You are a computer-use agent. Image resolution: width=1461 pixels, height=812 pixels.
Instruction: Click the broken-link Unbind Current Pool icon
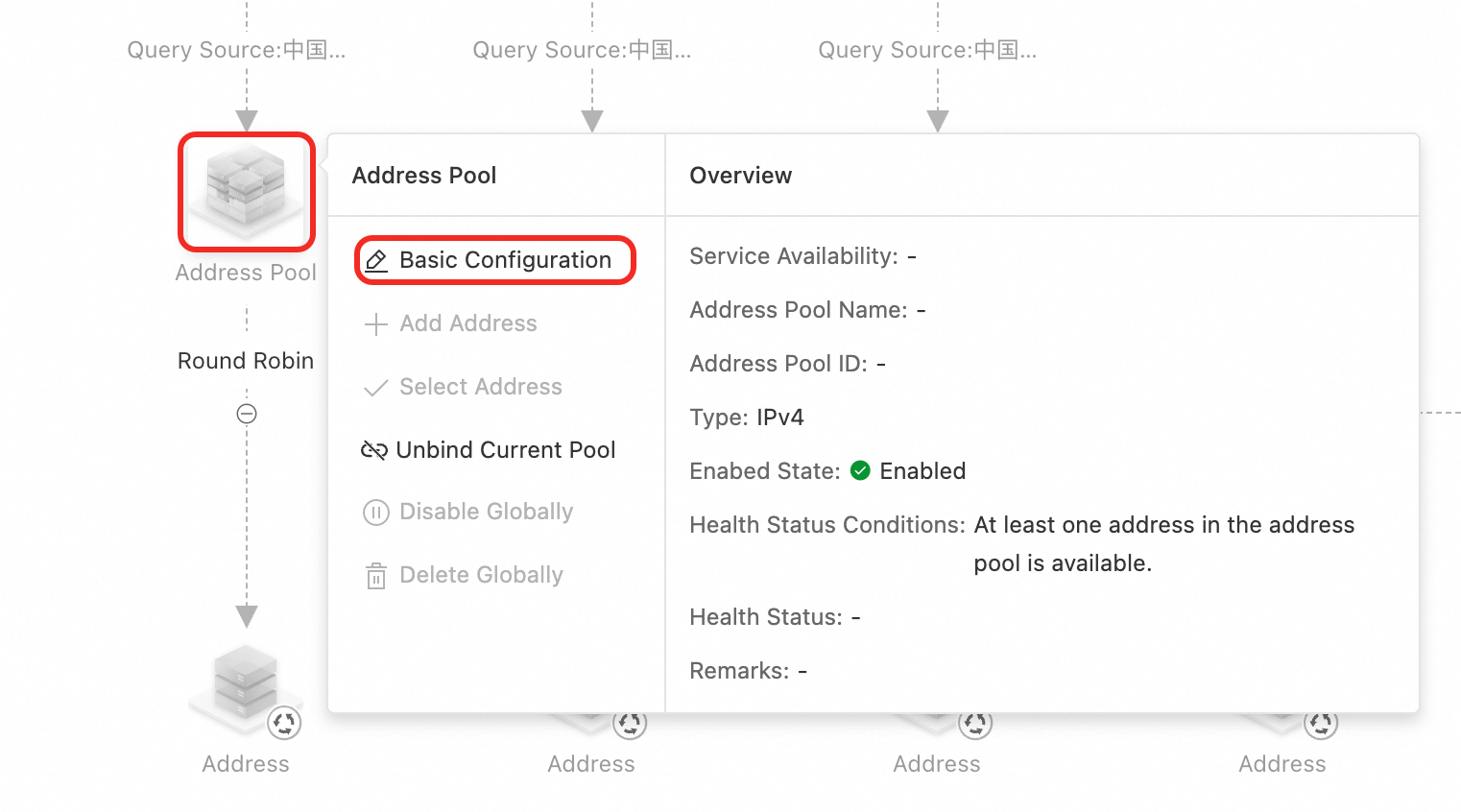[373, 450]
